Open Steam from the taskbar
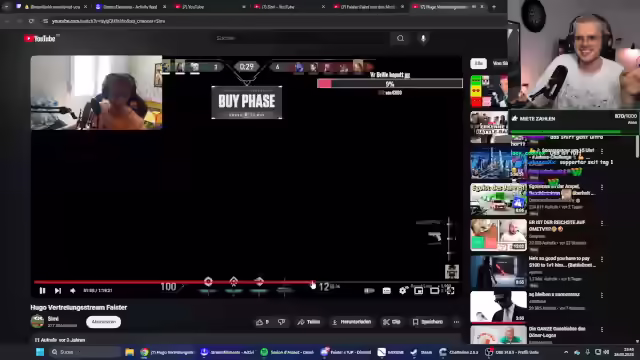Viewport: 640px width, 360px height. point(421,352)
